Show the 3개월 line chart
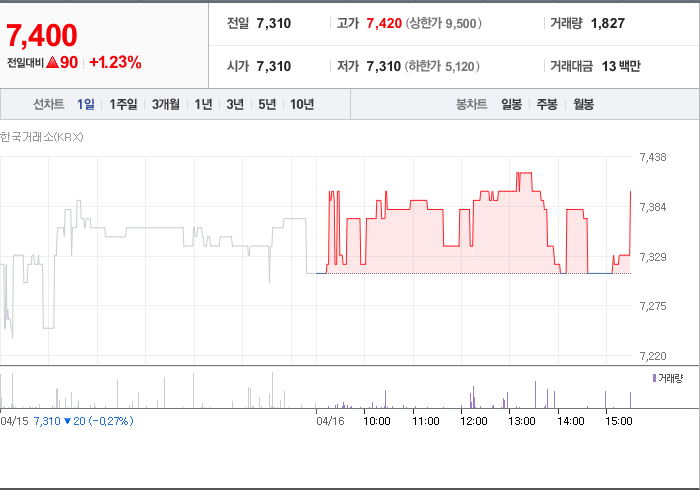700x490 pixels. click(166, 104)
